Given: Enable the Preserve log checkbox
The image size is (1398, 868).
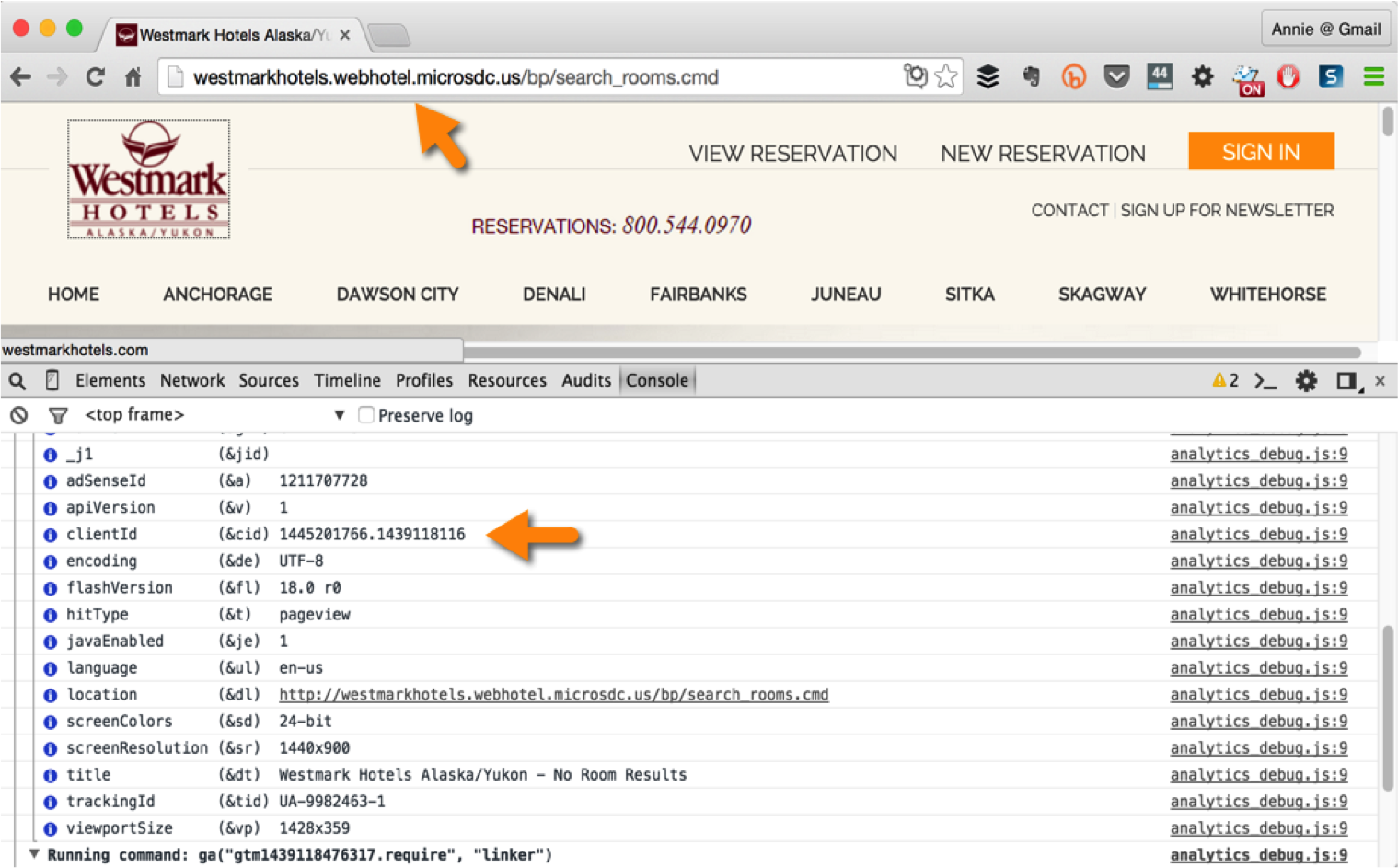Looking at the screenshot, I should [x=366, y=415].
